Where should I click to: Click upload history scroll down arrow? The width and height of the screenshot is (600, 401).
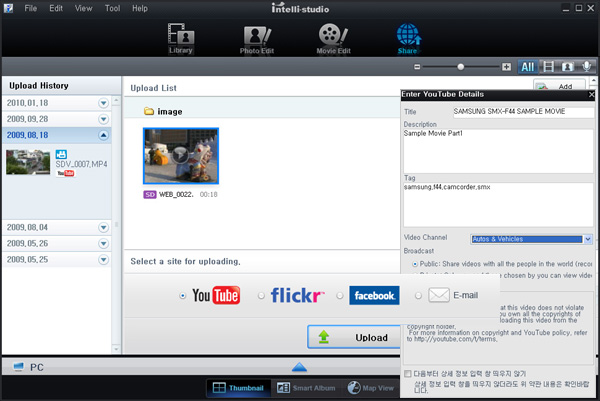tap(116, 349)
